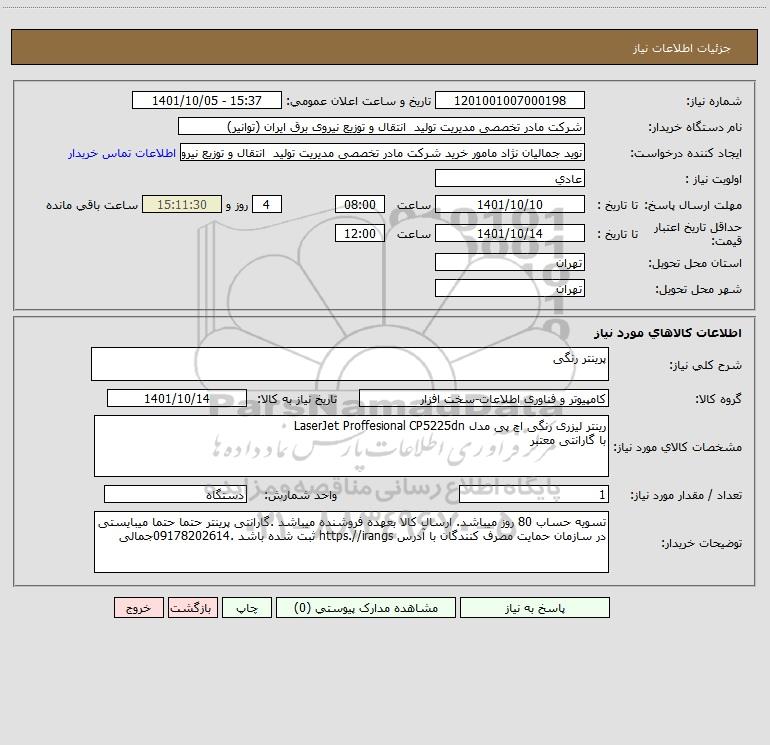The width and height of the screenshot is (770, 745).
Task: Click the توضیحات خریدار text area
Action: 351,542
